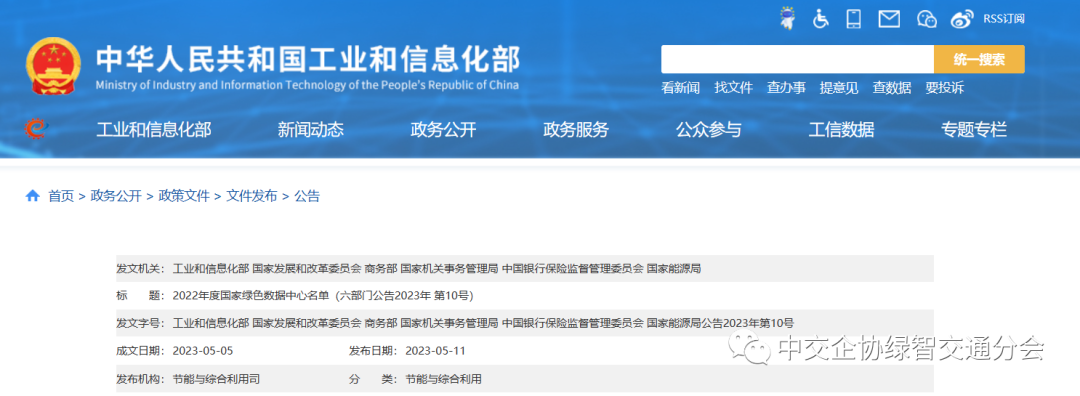The image size is (1080, 396).
Task: Go to 首页 in breadcrumb
Action: point(61,196)
